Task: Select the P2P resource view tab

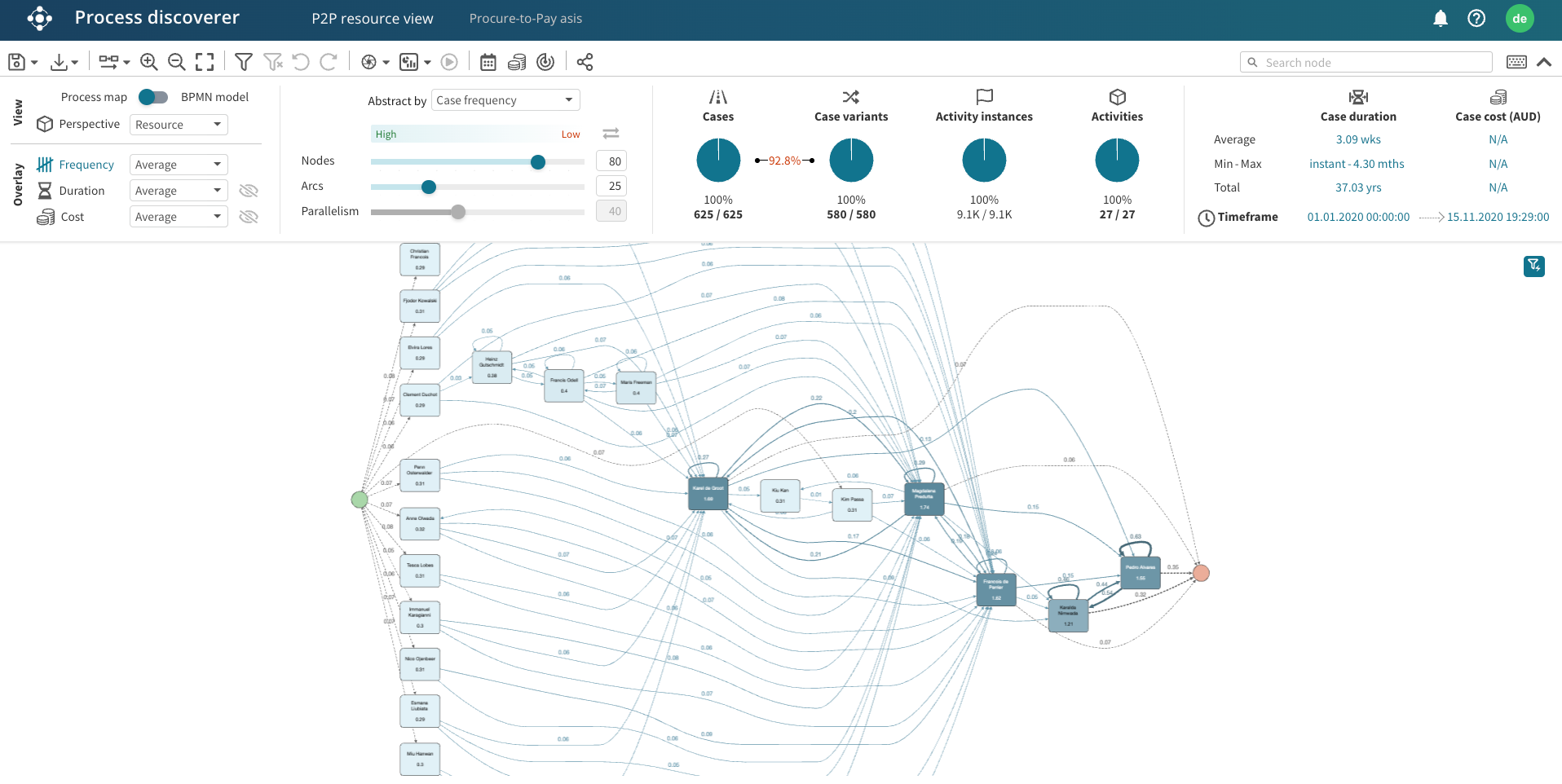Action: coord(373,19)
